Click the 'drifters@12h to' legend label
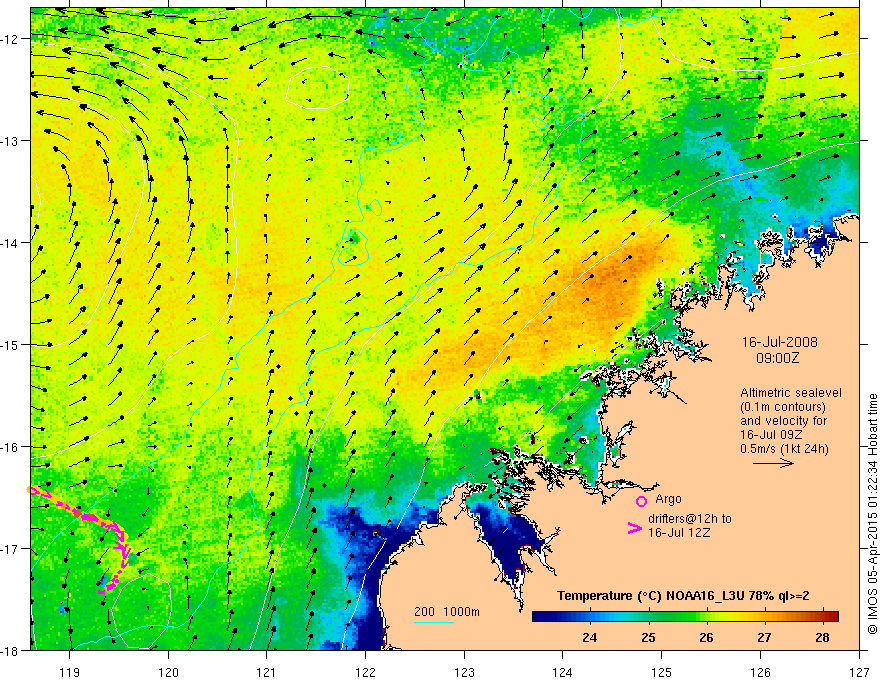 coord(690,518)
